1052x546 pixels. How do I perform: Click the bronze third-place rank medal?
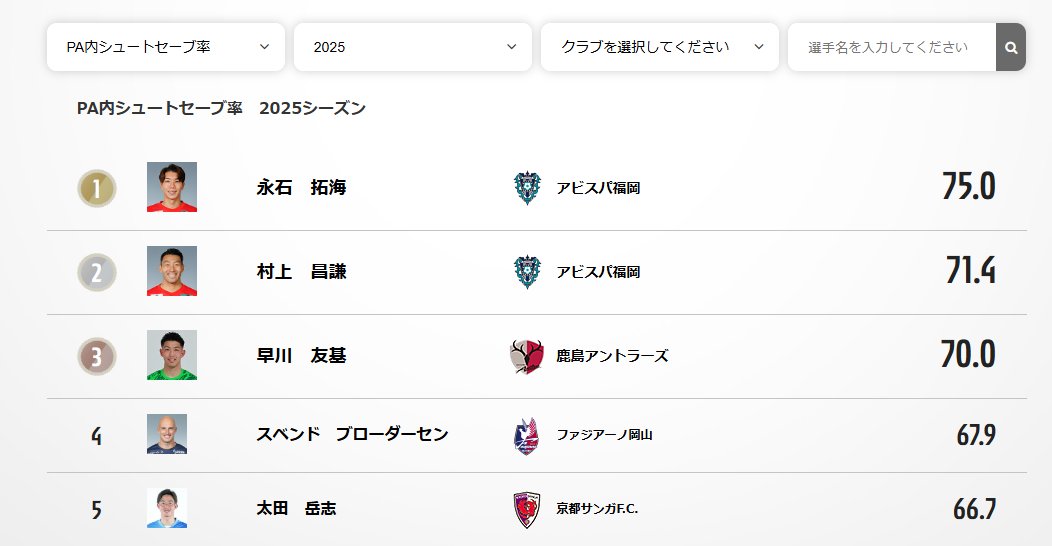pyautogui.click(x=97, y=356)
